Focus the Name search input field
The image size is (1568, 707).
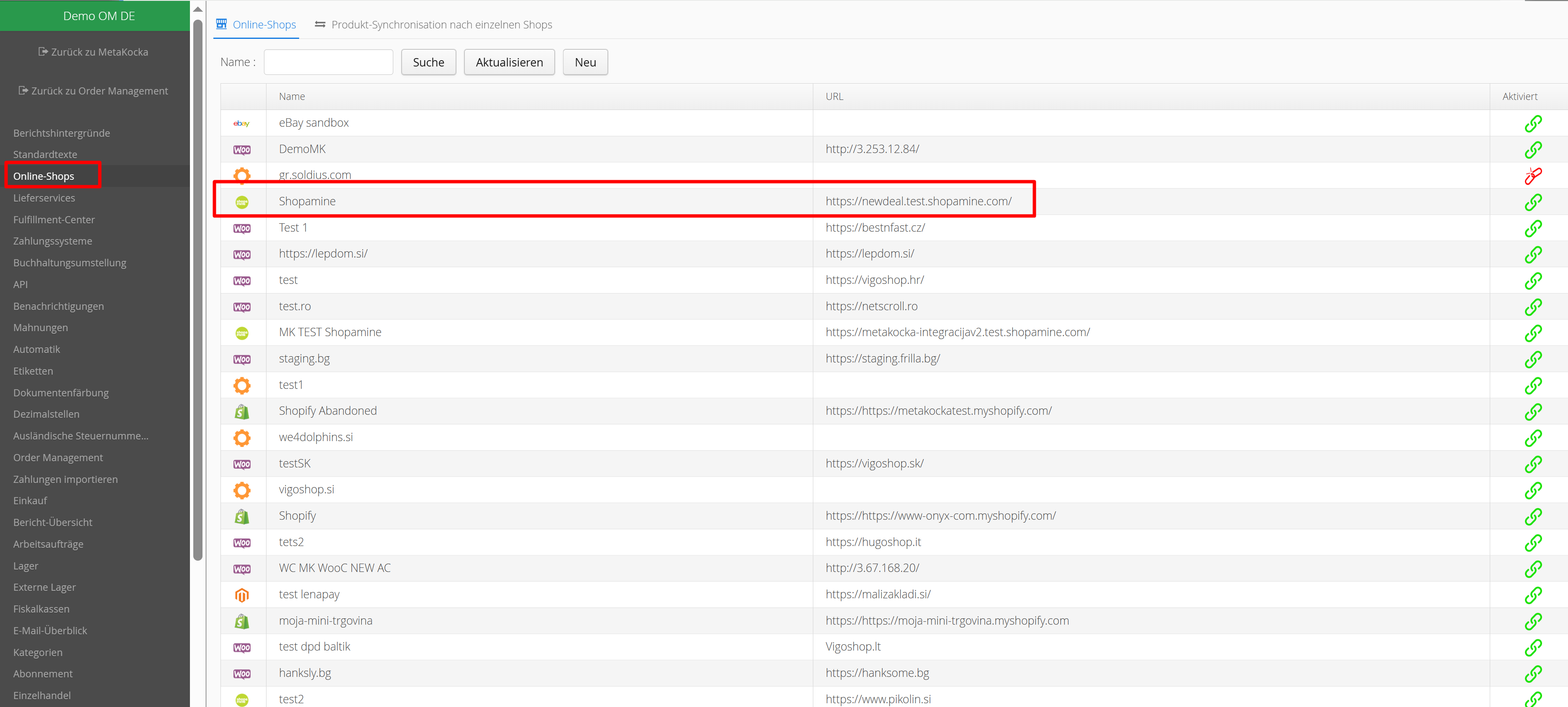(x=328, y=62)
